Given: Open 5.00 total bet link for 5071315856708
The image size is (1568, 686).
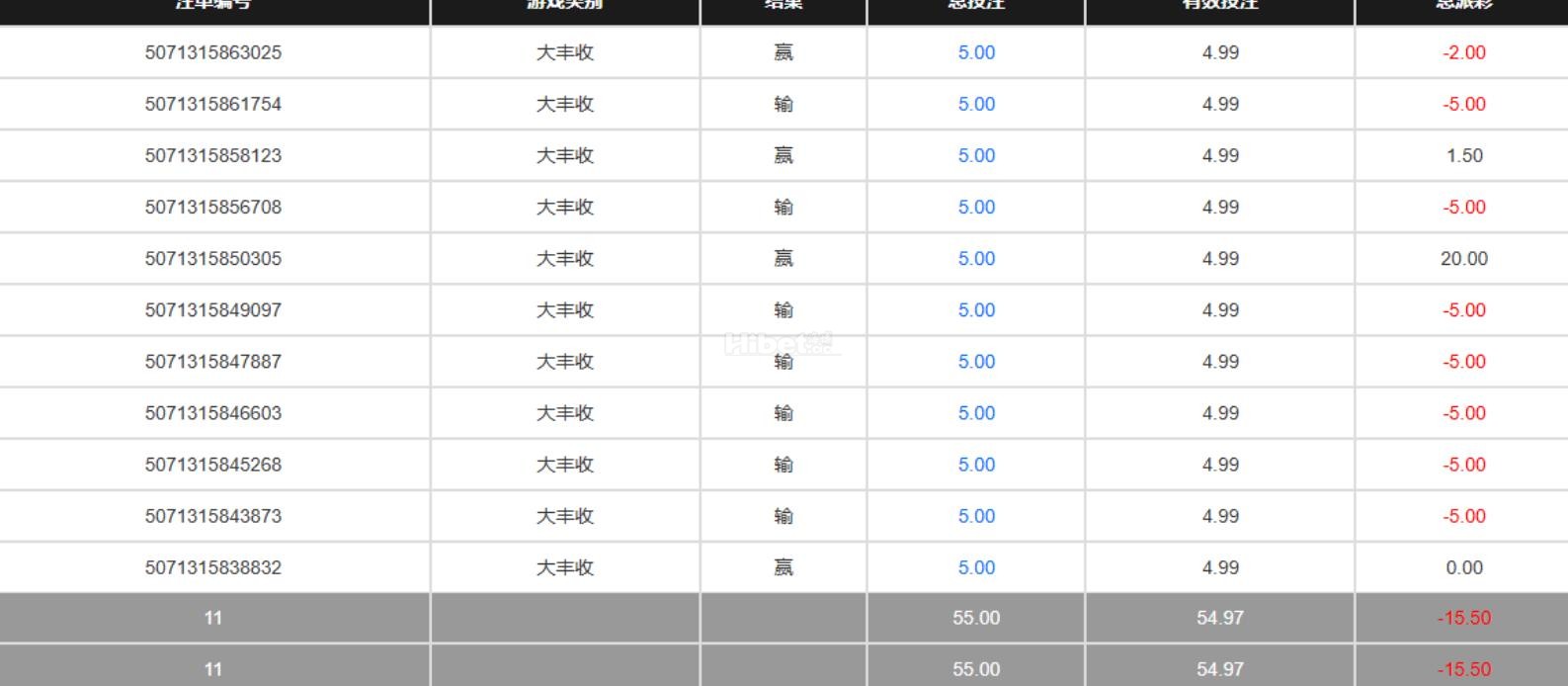Looking at the screenshot, I should click(x=976, y=207).
